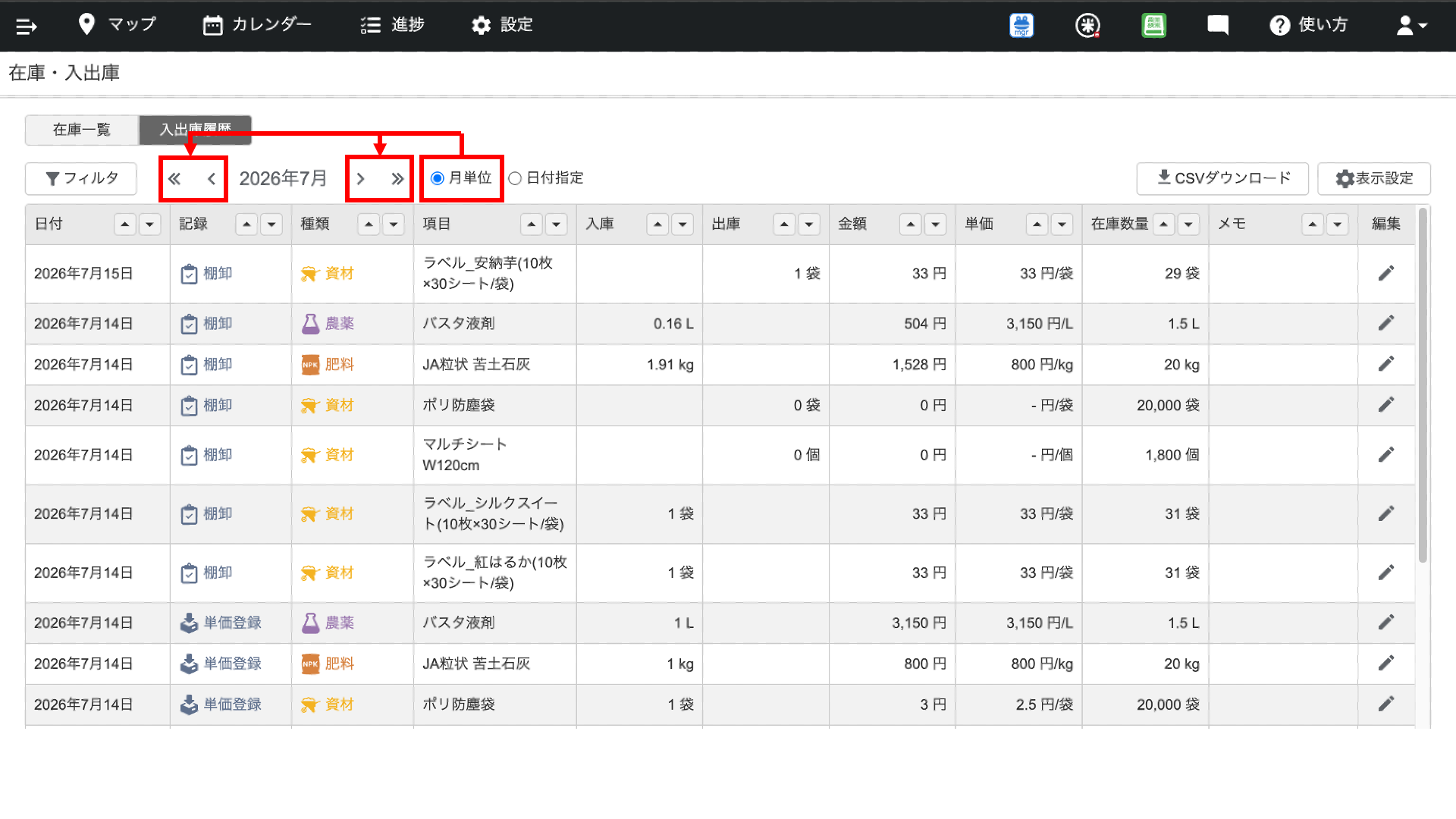Screen dimensions: 1456x819
Task: Edit the マルチシート W120cm row
Action: click(x=1386, y=454)
